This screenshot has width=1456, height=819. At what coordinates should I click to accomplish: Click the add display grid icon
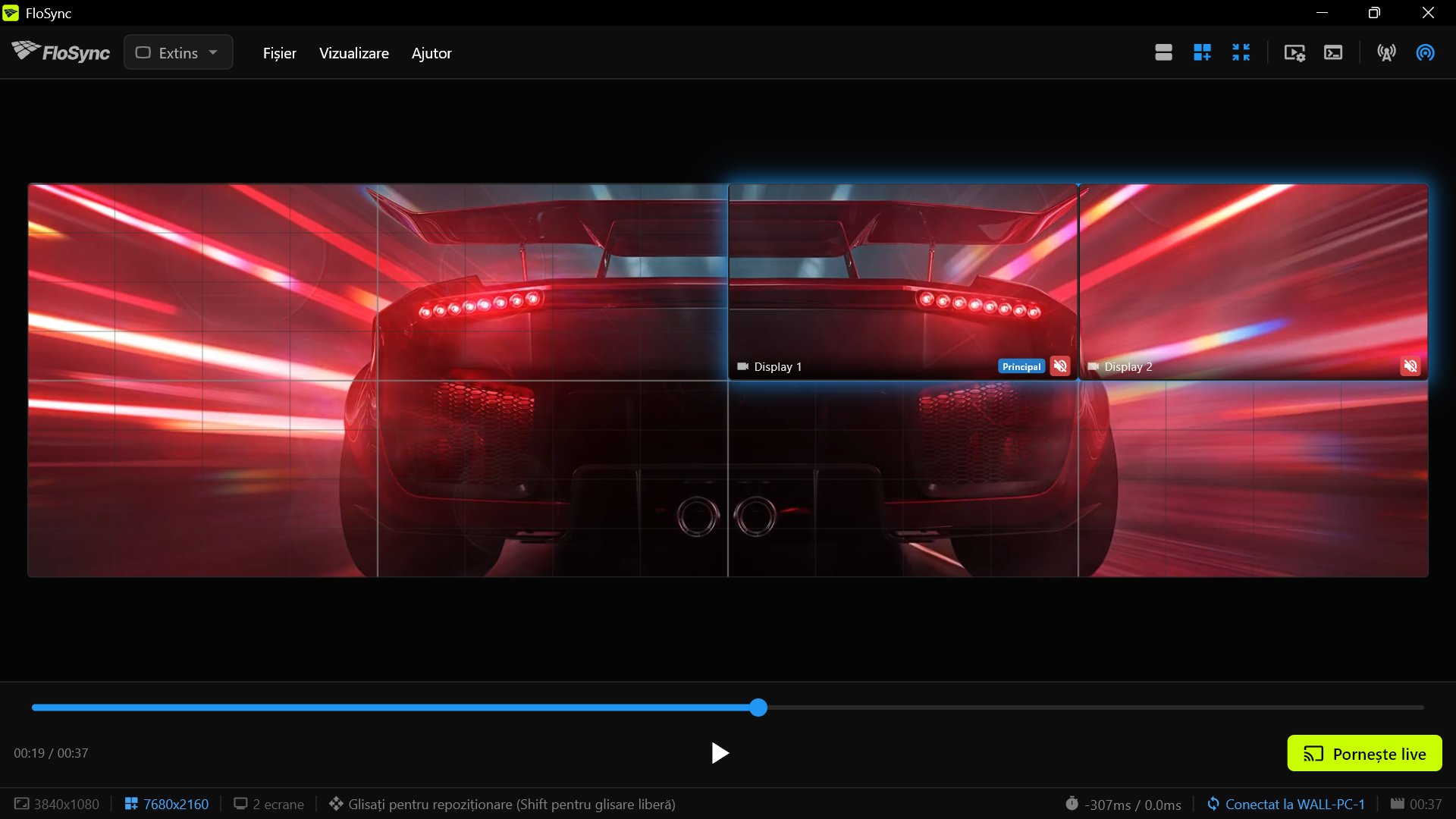click(1202, 52)
